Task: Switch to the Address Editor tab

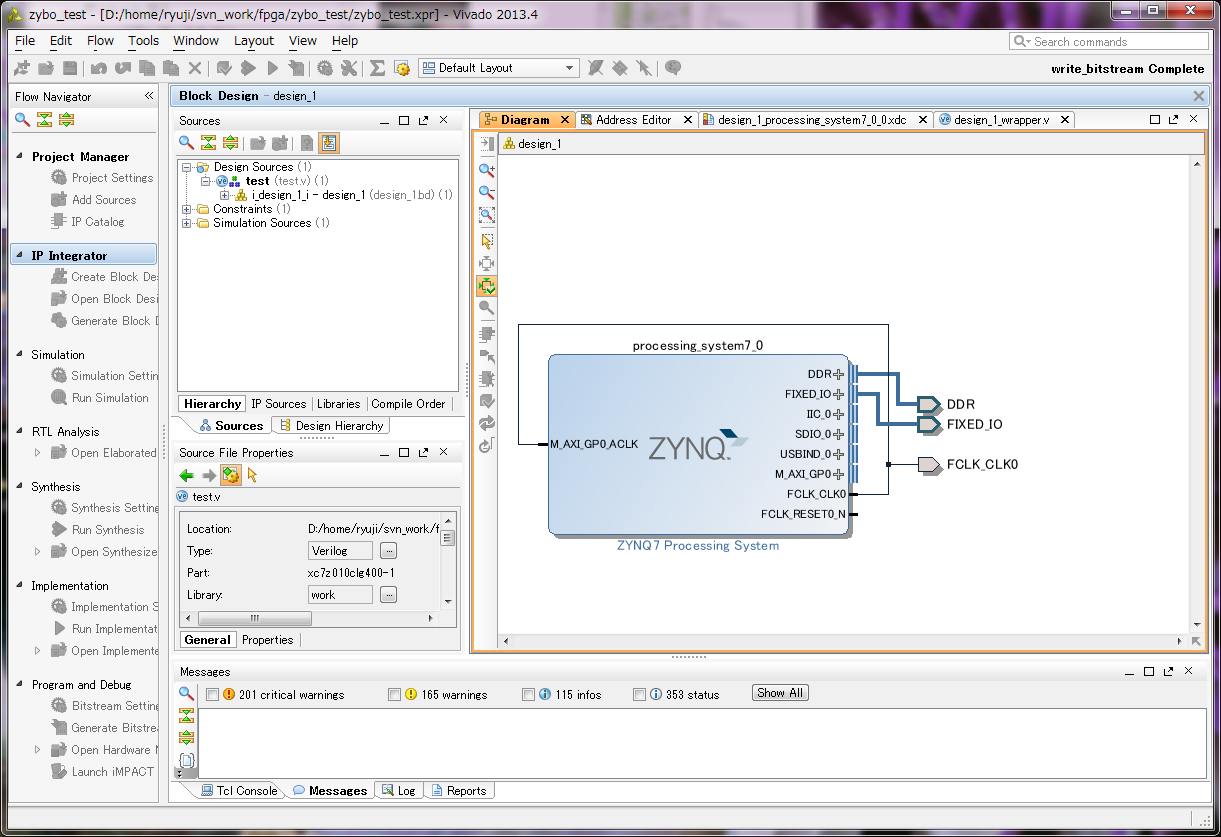Action: [633, 120]
